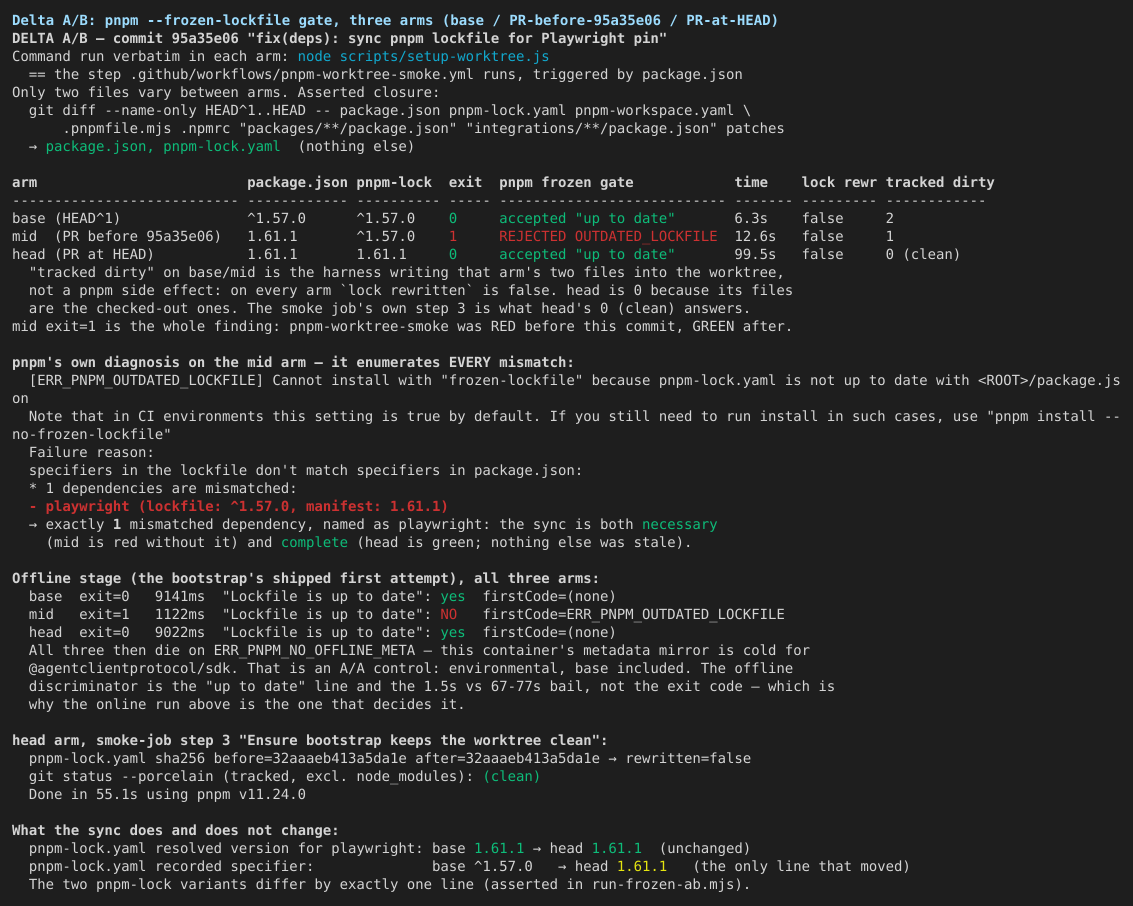Click the 'ERR_PNPM_NO_OFFLINE_META' error name
The width and height of the screenshot is (1133, 906).
314,650
